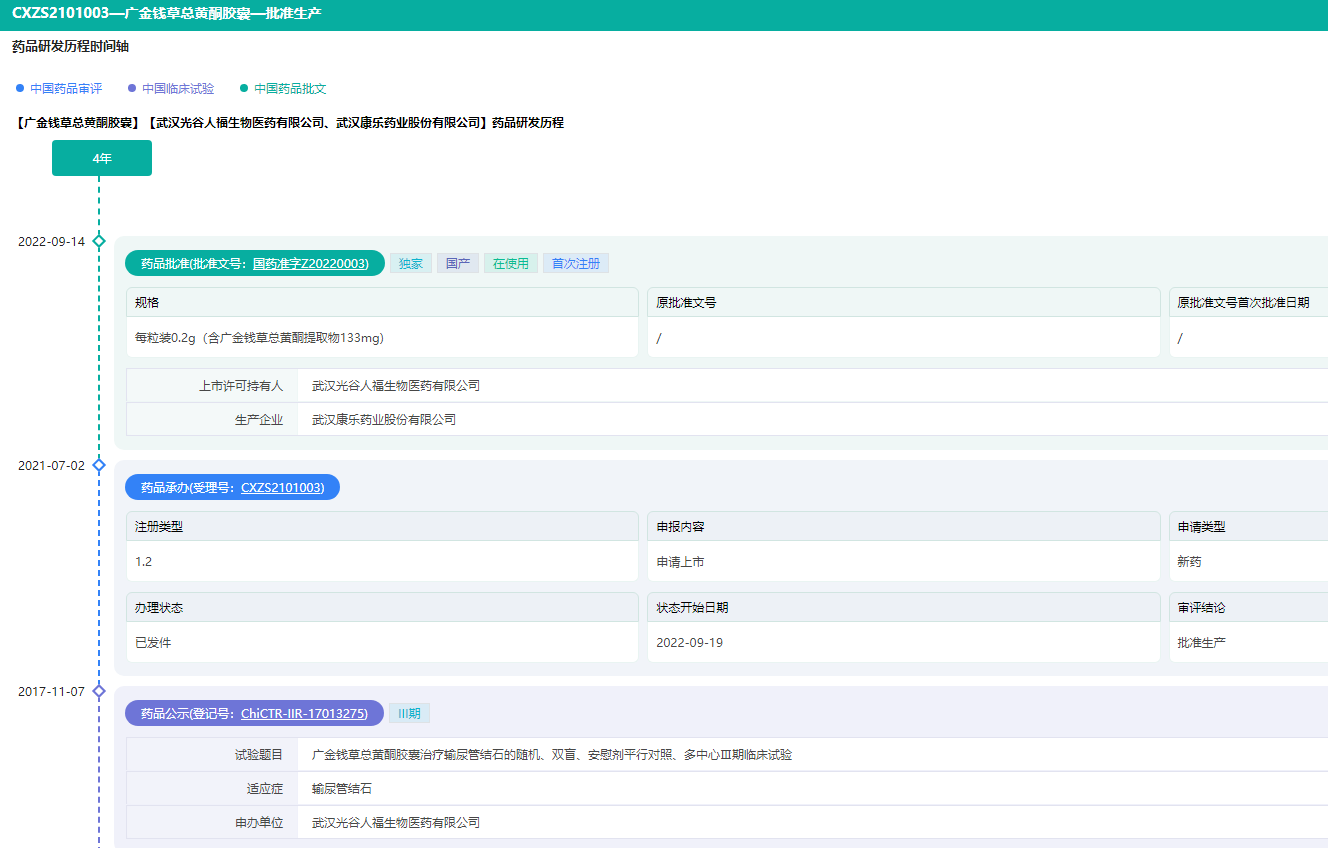Open acceptance number CXZS2101003 link

coord(282,488)
